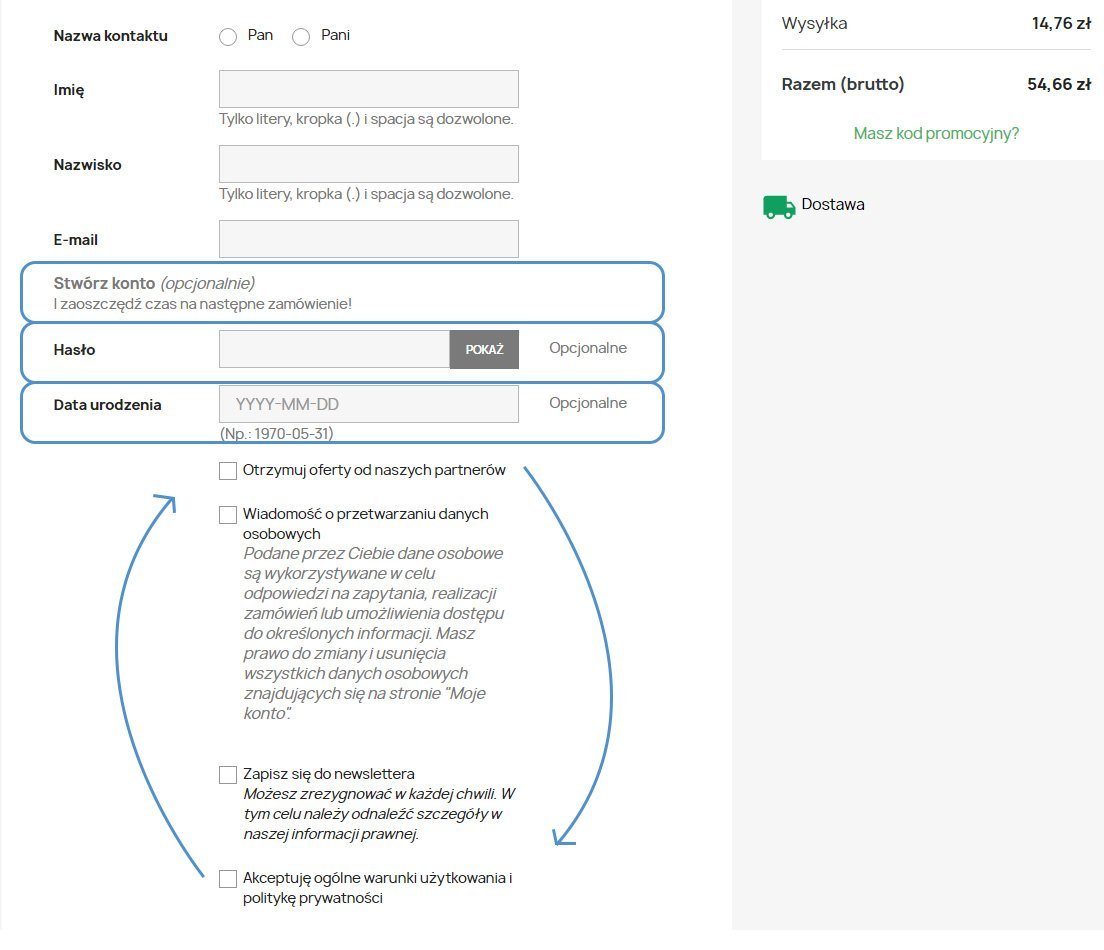Click the Data urodzenia label

tap(107, 405)
